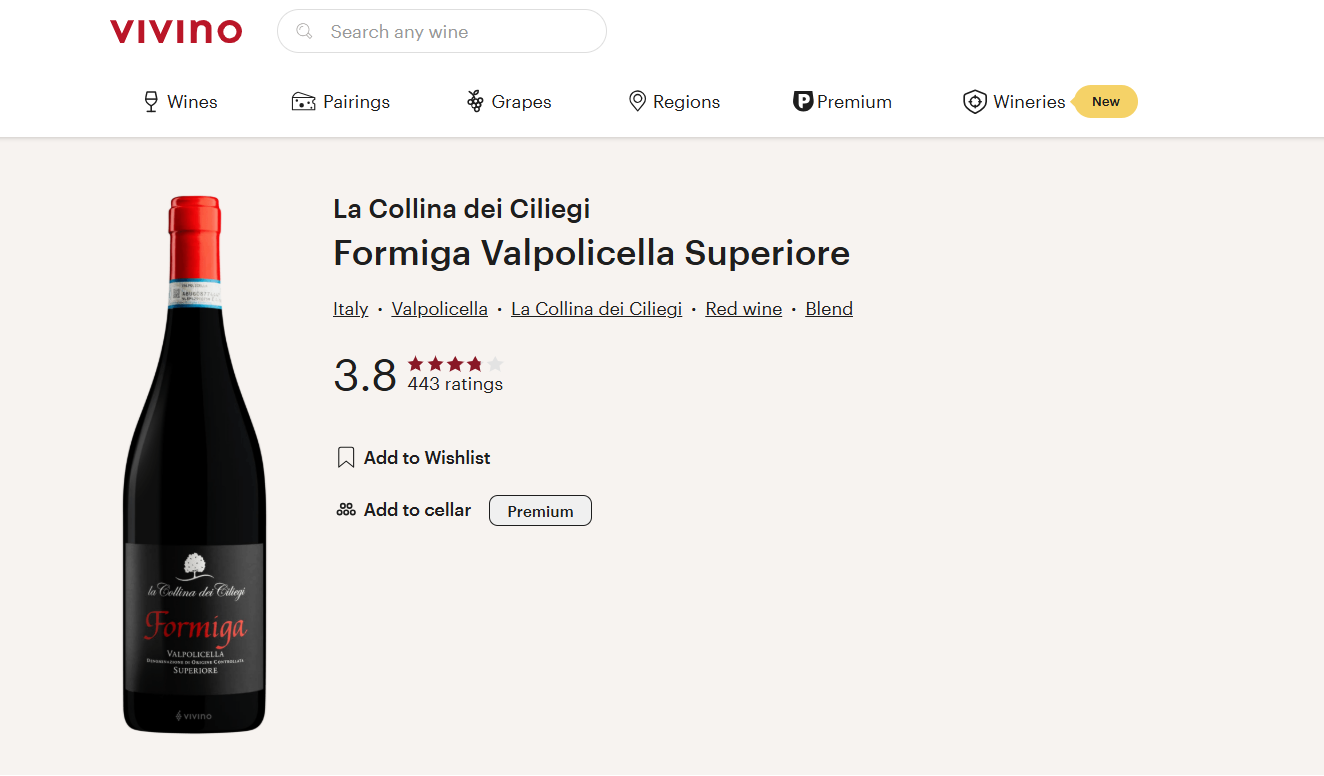Open the Grapes menu
The width and height of the screenshot is (1324, 776).
521,102
